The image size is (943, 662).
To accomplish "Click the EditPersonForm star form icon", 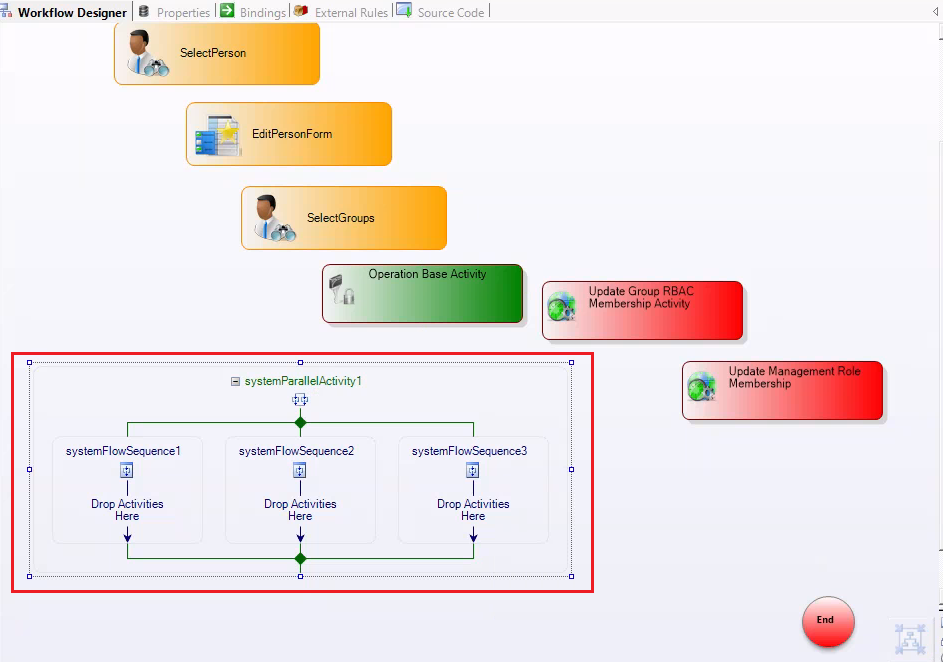I will 217,136.
